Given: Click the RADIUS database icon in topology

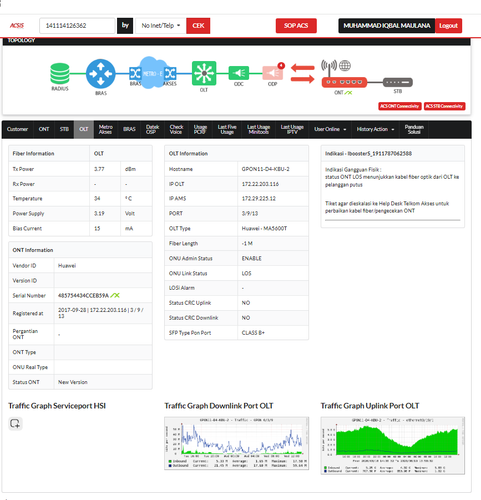Looking at the screenshot, I should point(60,73).
